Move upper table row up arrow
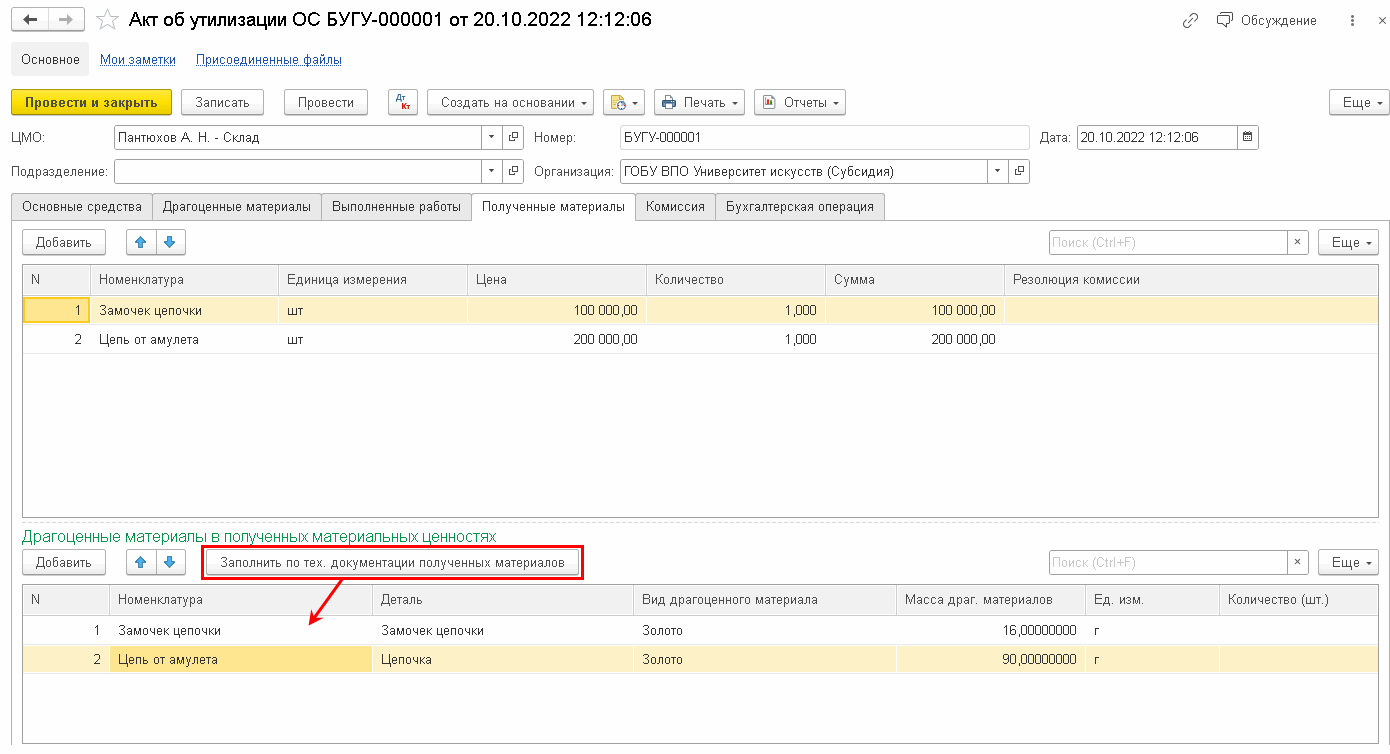Screen dimensions: 1390x754 pyautogui.click(x=141, y=242)
